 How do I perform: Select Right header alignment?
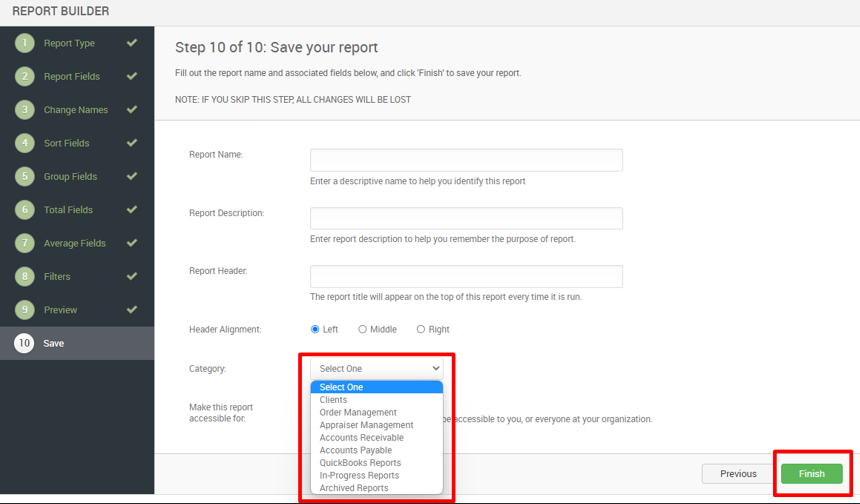coord(421,329)
